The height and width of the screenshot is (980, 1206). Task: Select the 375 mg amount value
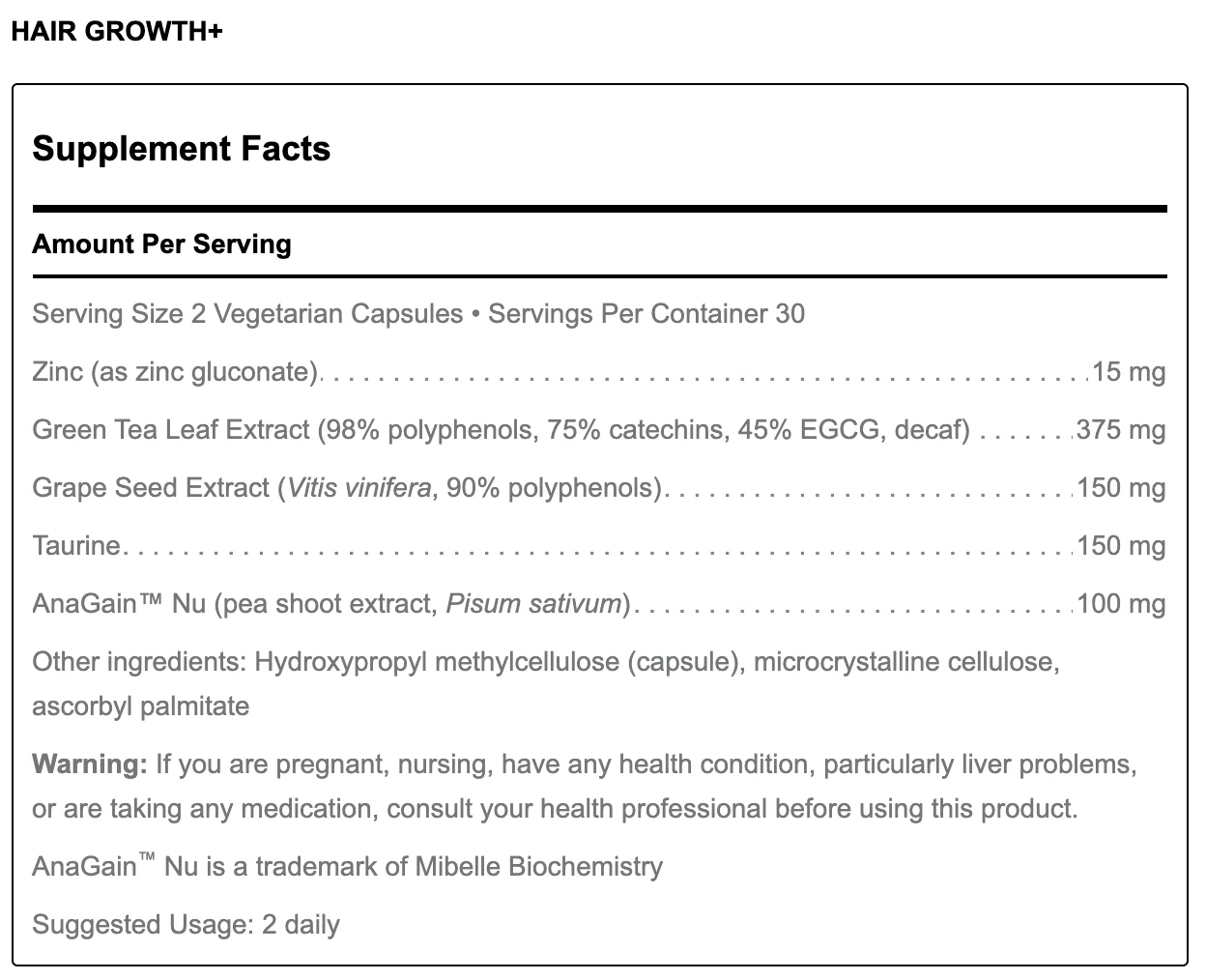pyautogui.click(x=1121, y=430)
